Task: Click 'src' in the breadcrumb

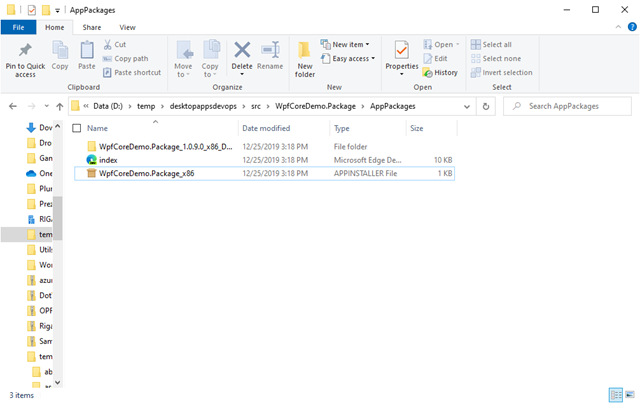Action: pos(256,106)
